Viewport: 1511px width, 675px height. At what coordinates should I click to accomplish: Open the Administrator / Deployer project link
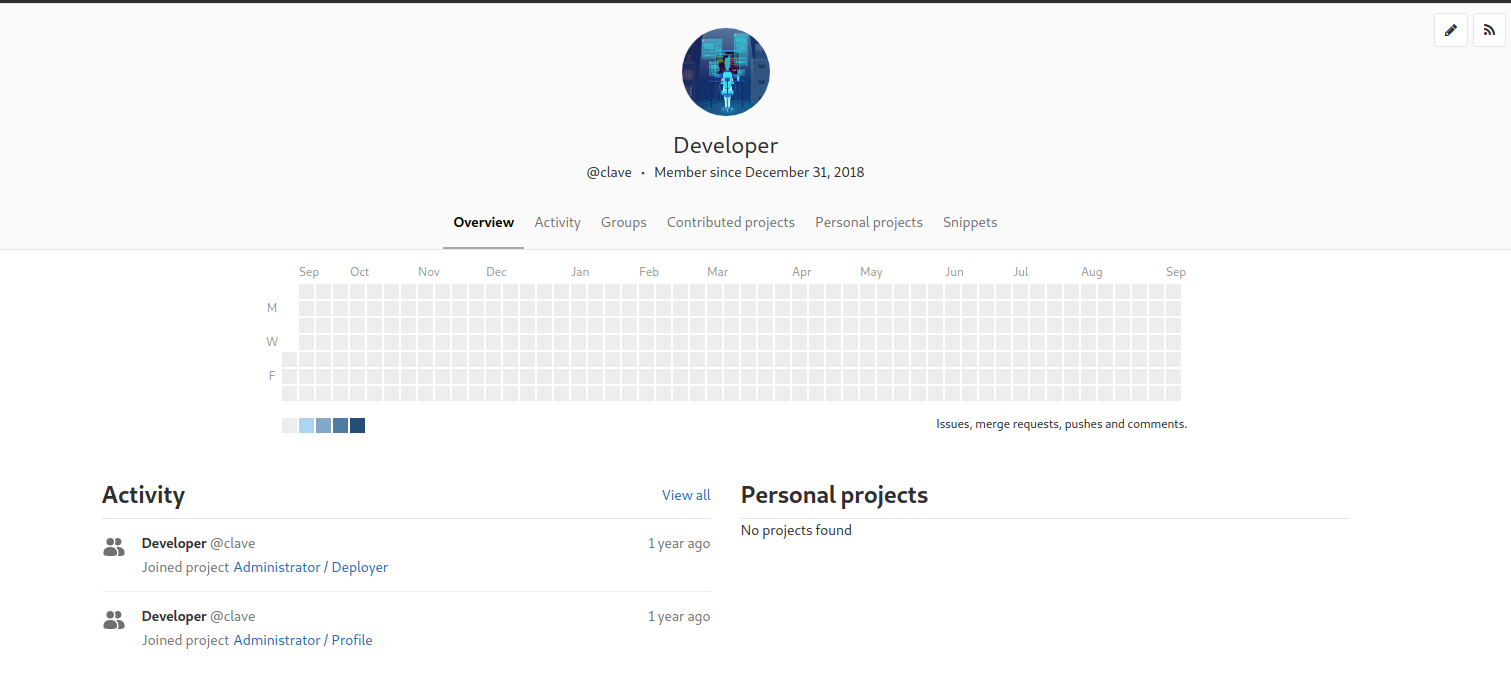[310, 567]
